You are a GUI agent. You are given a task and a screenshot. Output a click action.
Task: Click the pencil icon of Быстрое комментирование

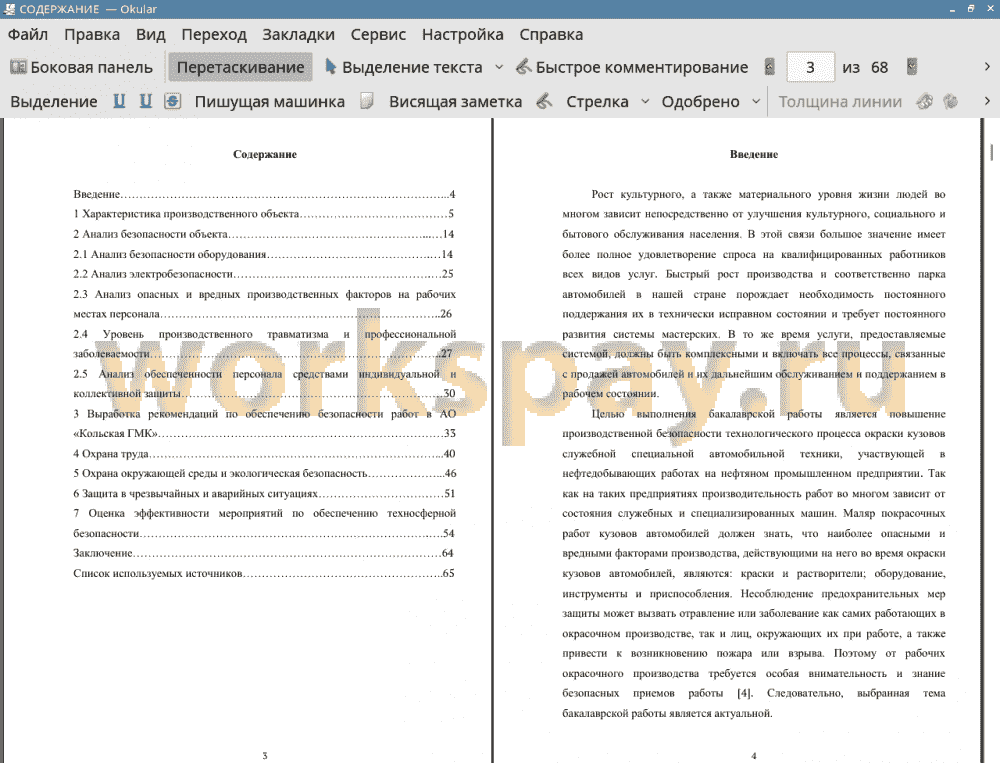coord(524,66)
